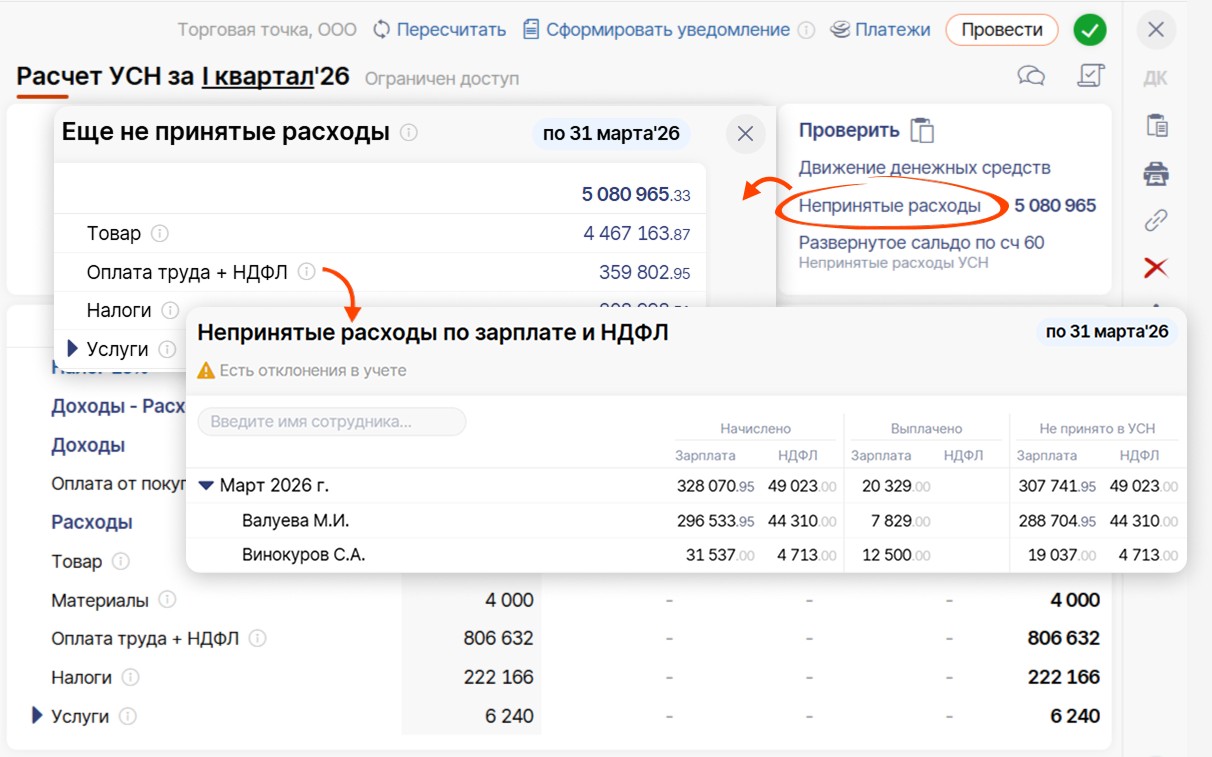The image size is (1212, 757).
Task: Click the clipboard icon beside Проверить
Action: 922,131
